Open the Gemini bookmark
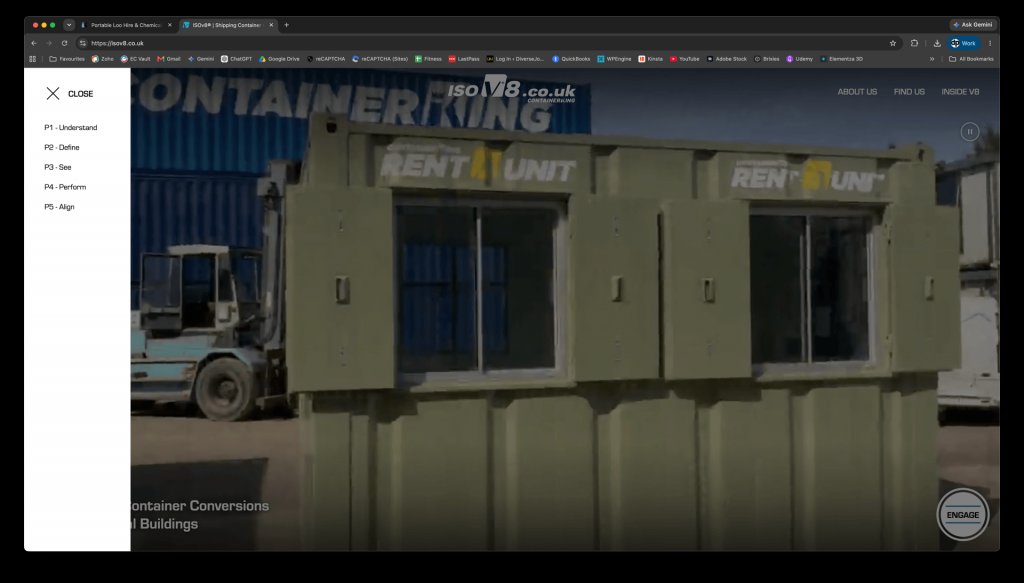The image size is (1024, 583). click(x=201, y=59)
